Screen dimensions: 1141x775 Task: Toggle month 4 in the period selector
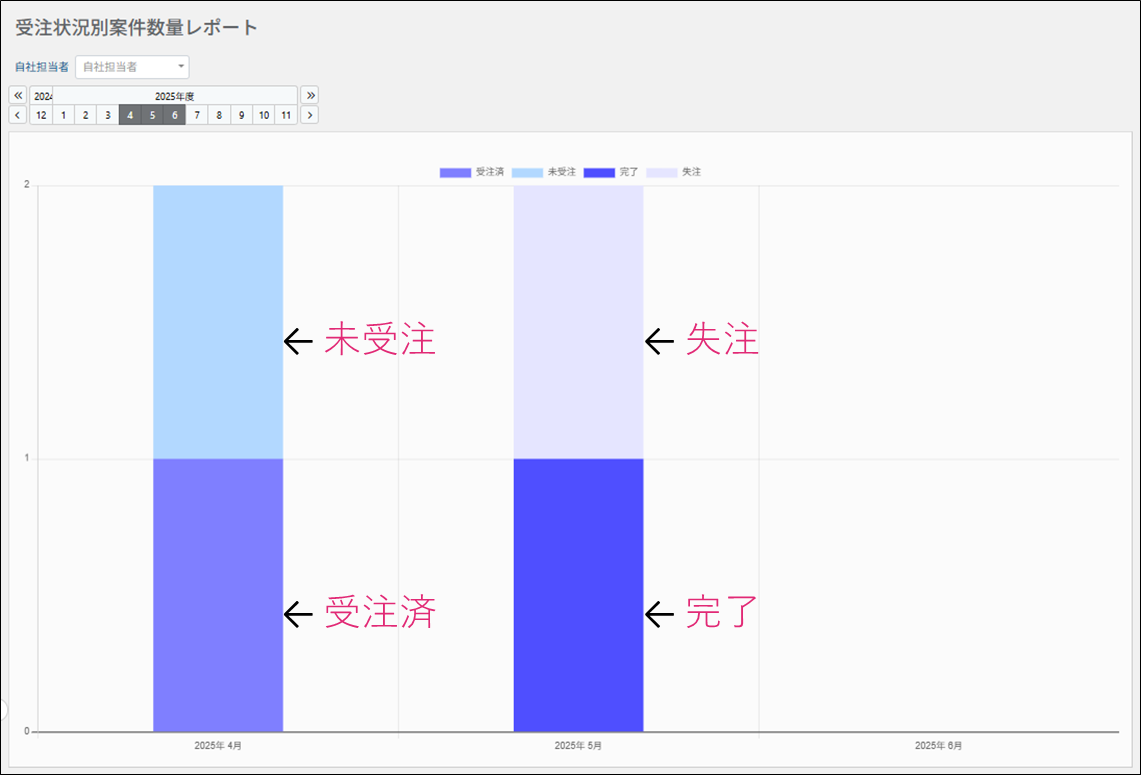[x=130, y=115]
